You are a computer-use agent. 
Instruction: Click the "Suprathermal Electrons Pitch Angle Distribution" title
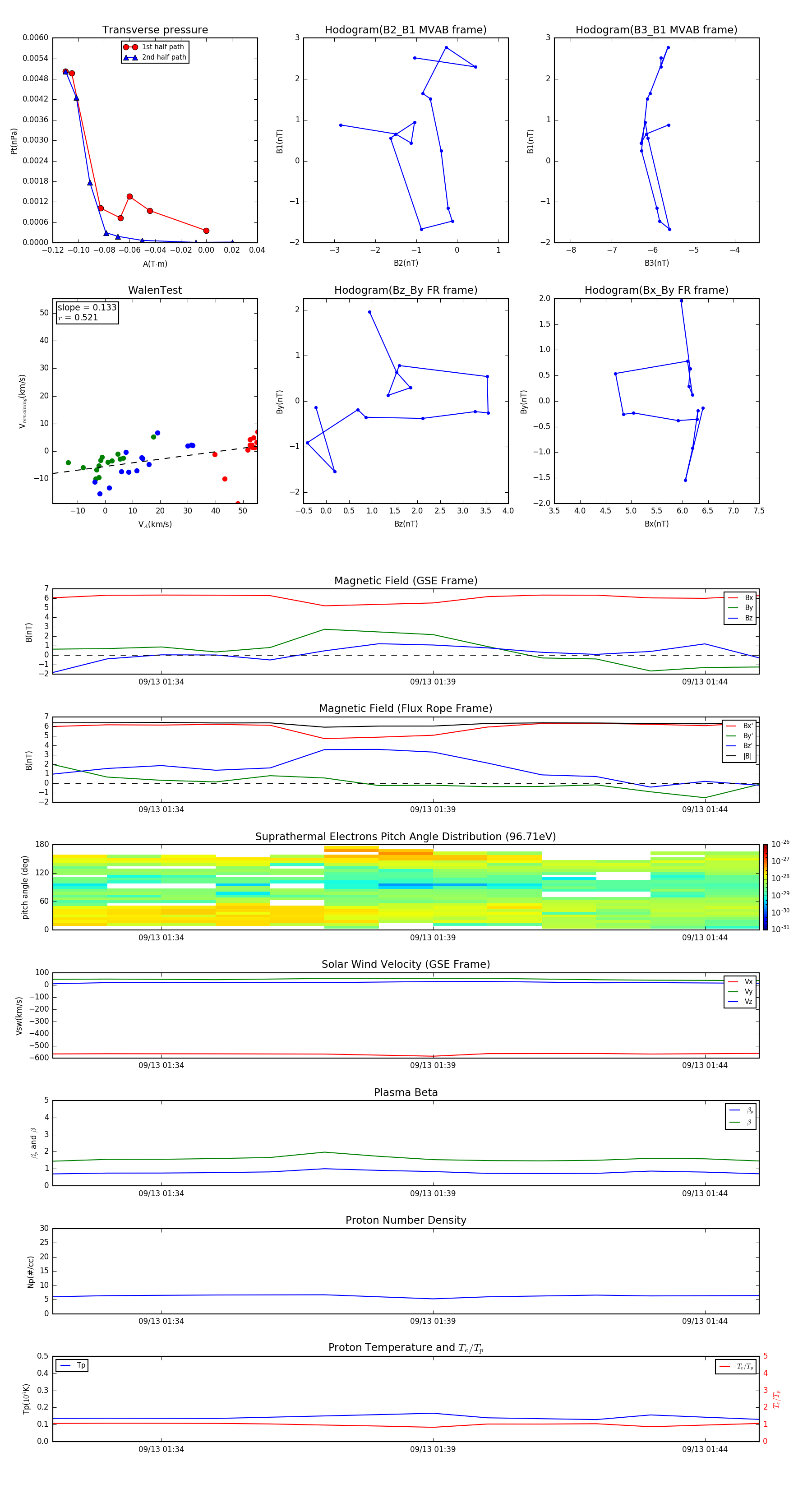point(406,837)
